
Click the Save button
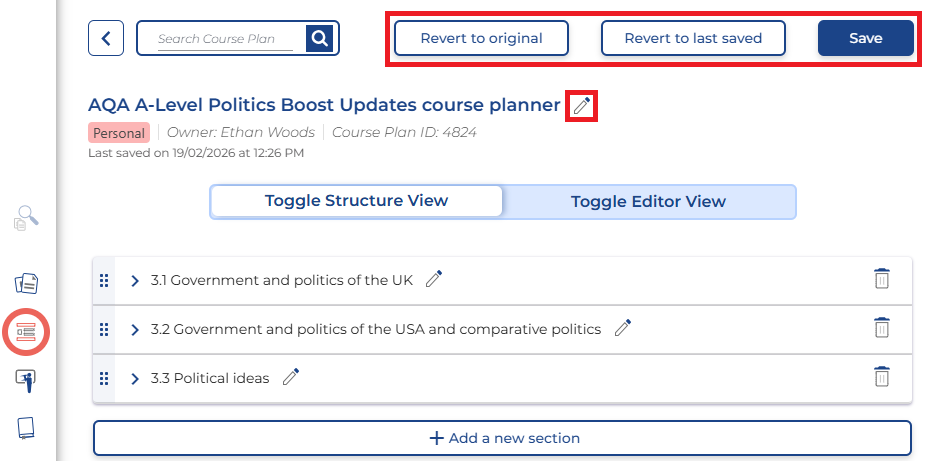coord(865,38)
